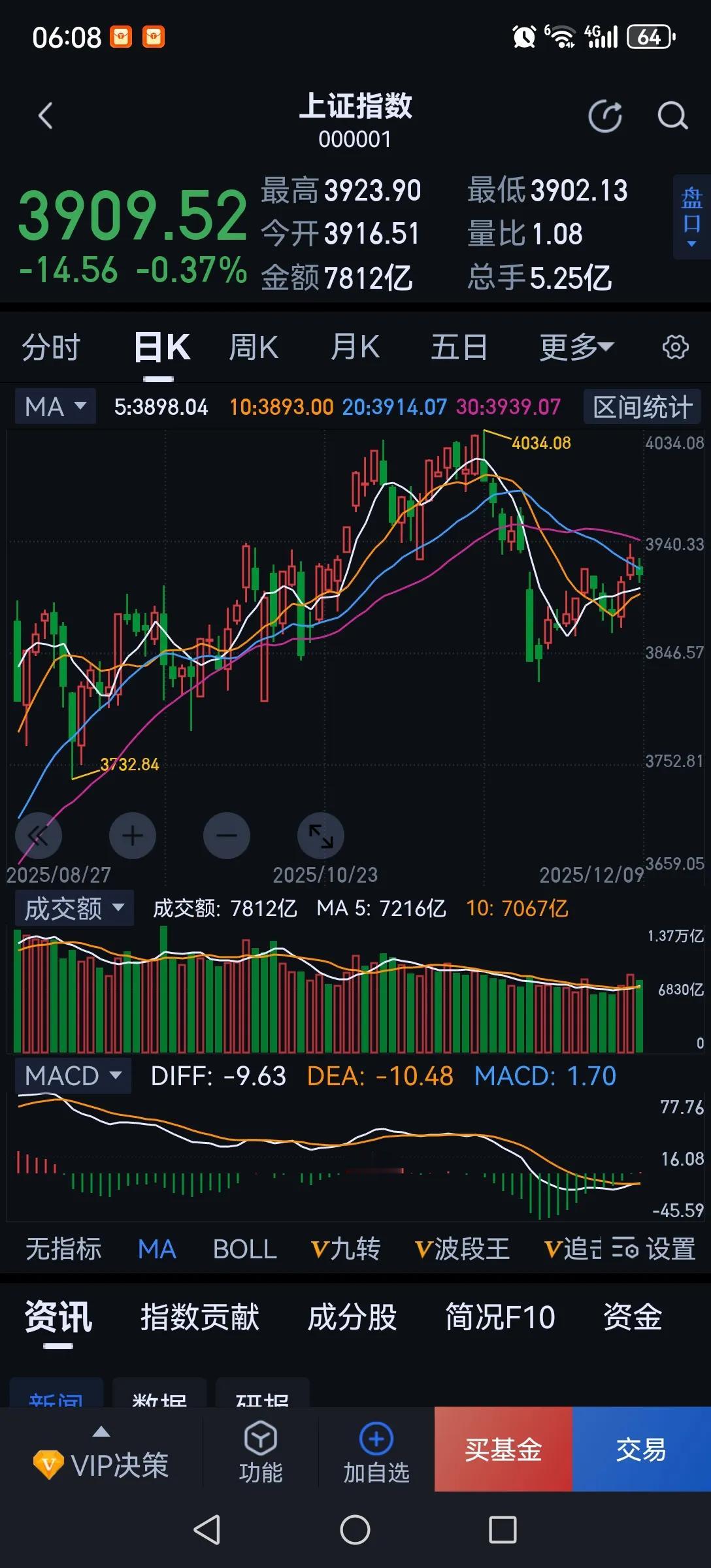Select the partially visible V追 indicator
Screen dimensions: 711x1568
point(572,1249)
